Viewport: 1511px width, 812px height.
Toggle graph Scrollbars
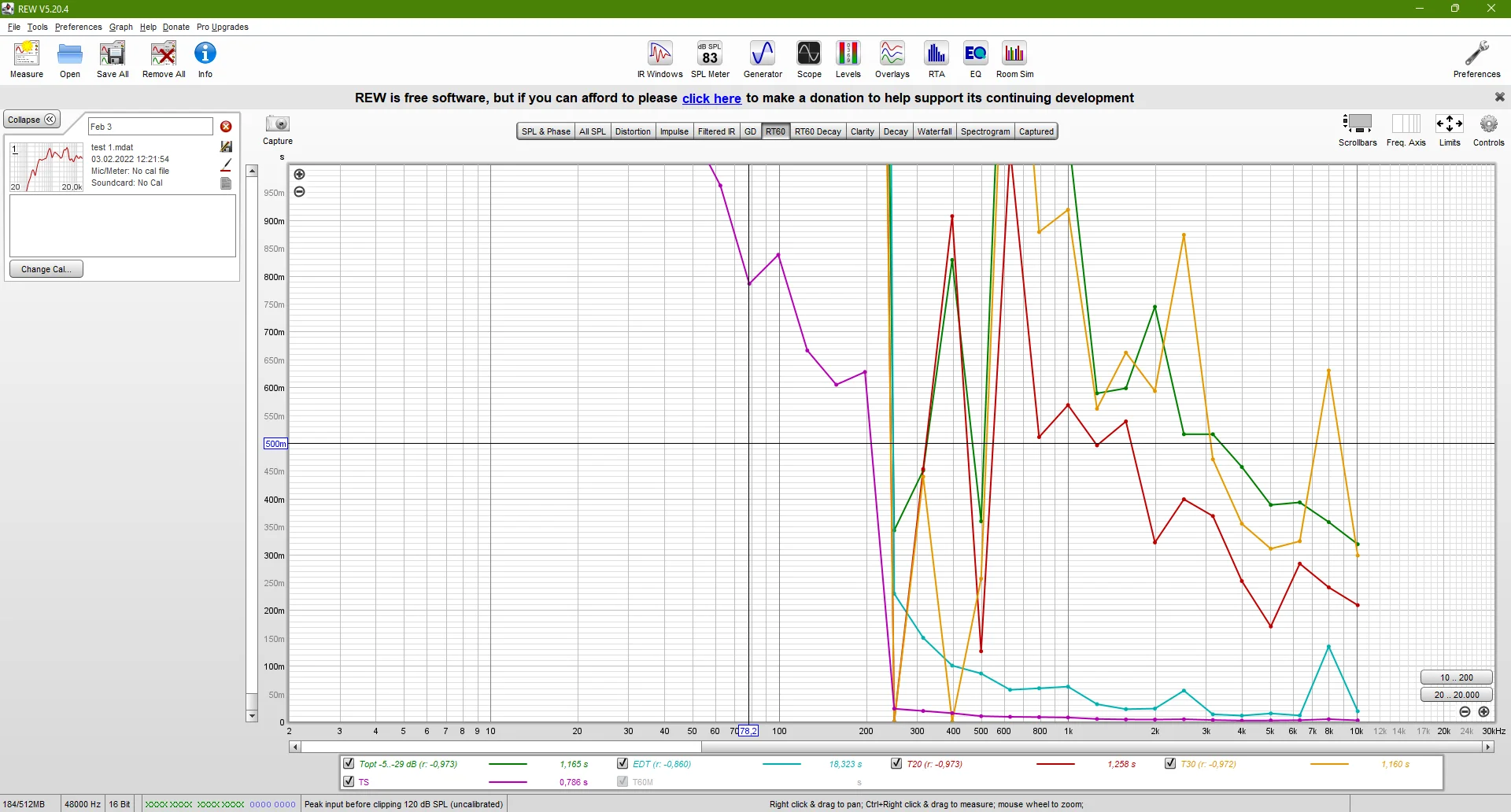[1358, 130]
